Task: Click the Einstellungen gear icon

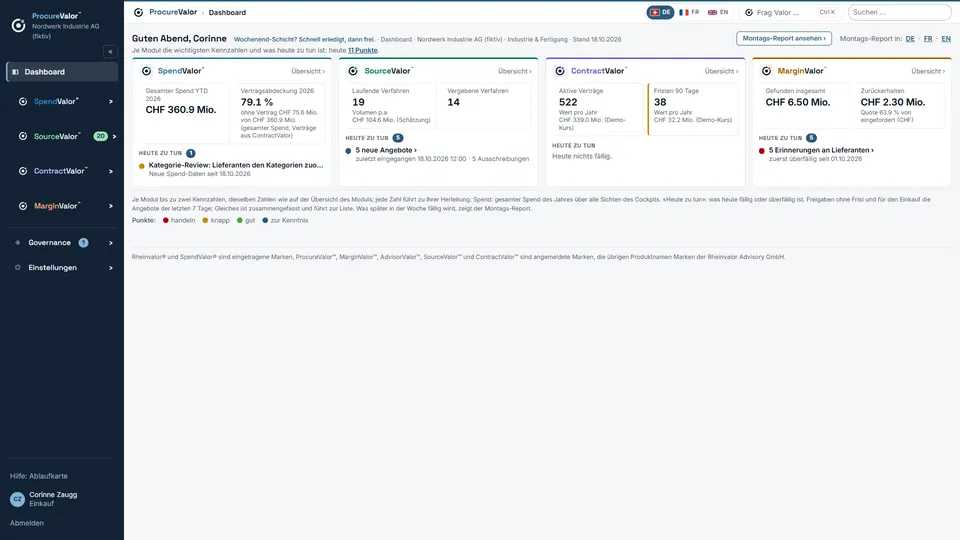Action: [x=18, y=268]
